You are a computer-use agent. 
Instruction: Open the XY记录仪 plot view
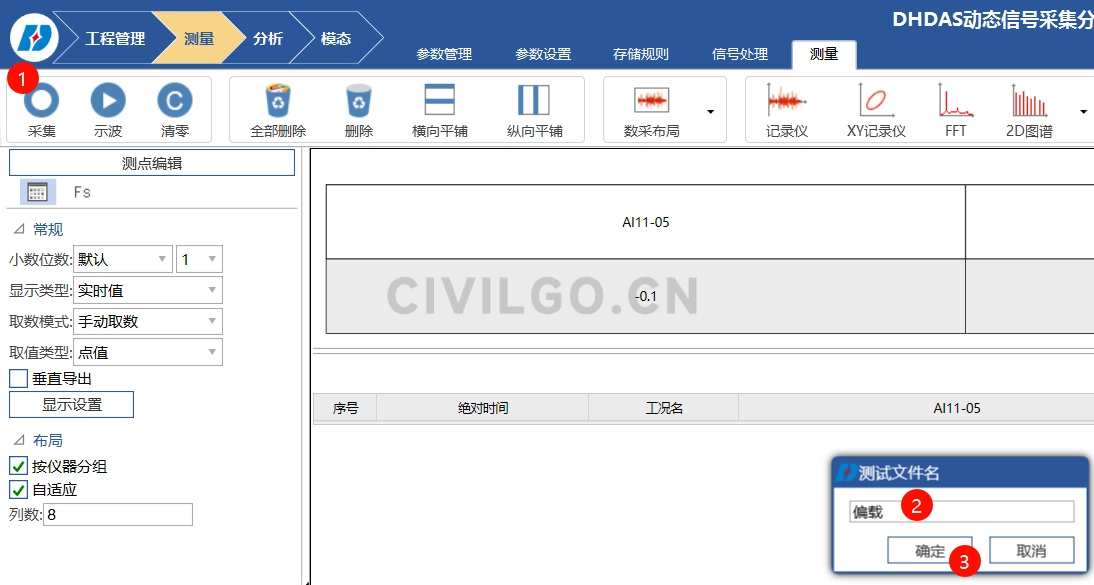875,101
